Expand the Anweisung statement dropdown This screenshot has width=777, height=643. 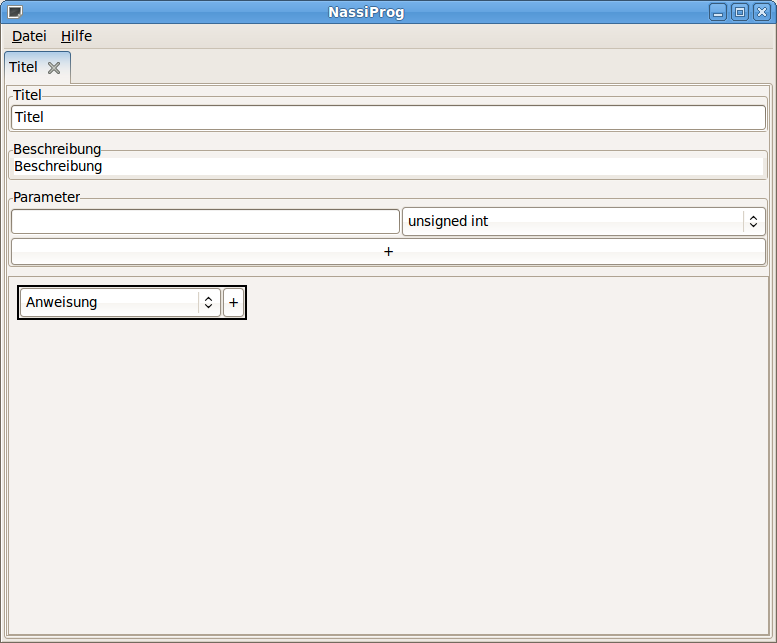111,302
